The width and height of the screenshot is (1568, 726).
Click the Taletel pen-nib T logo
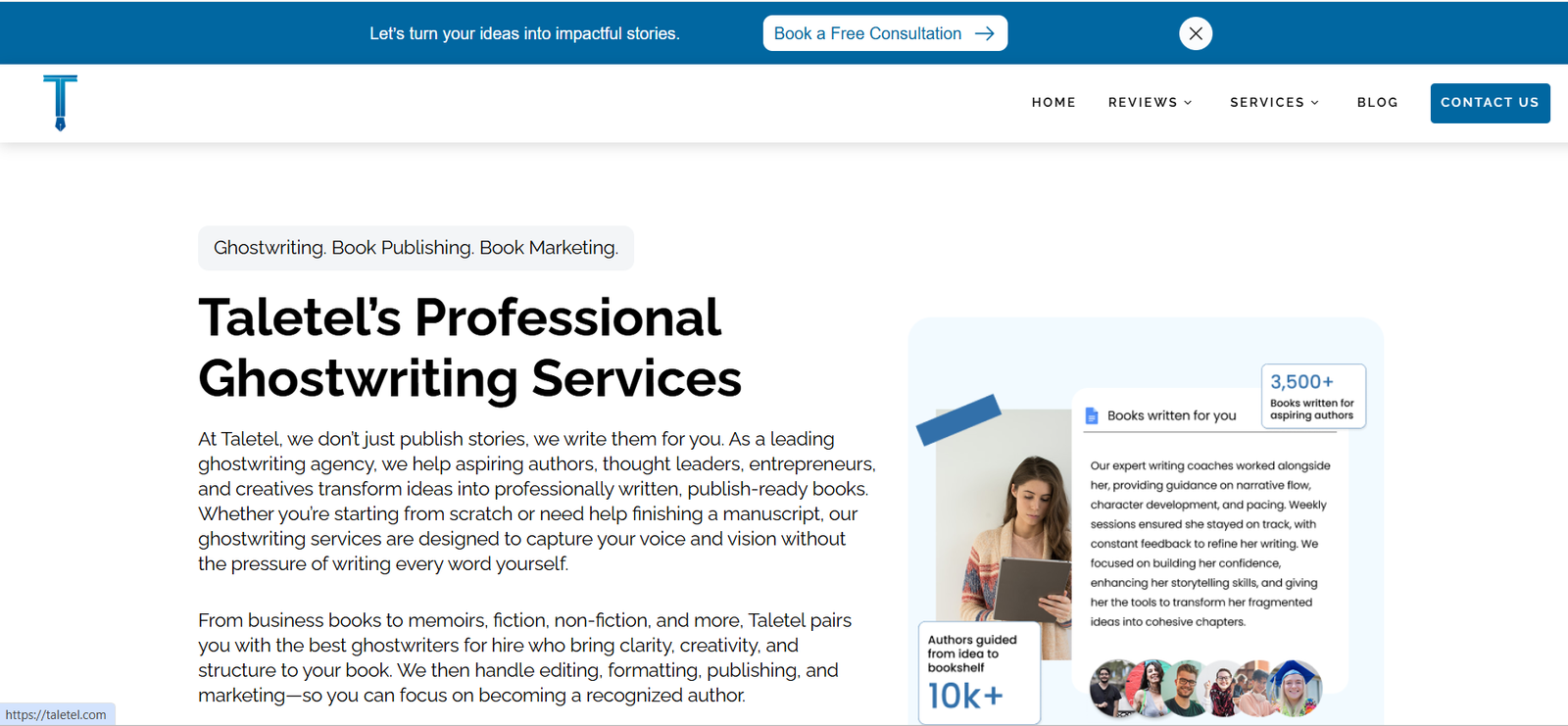[60, 102]
